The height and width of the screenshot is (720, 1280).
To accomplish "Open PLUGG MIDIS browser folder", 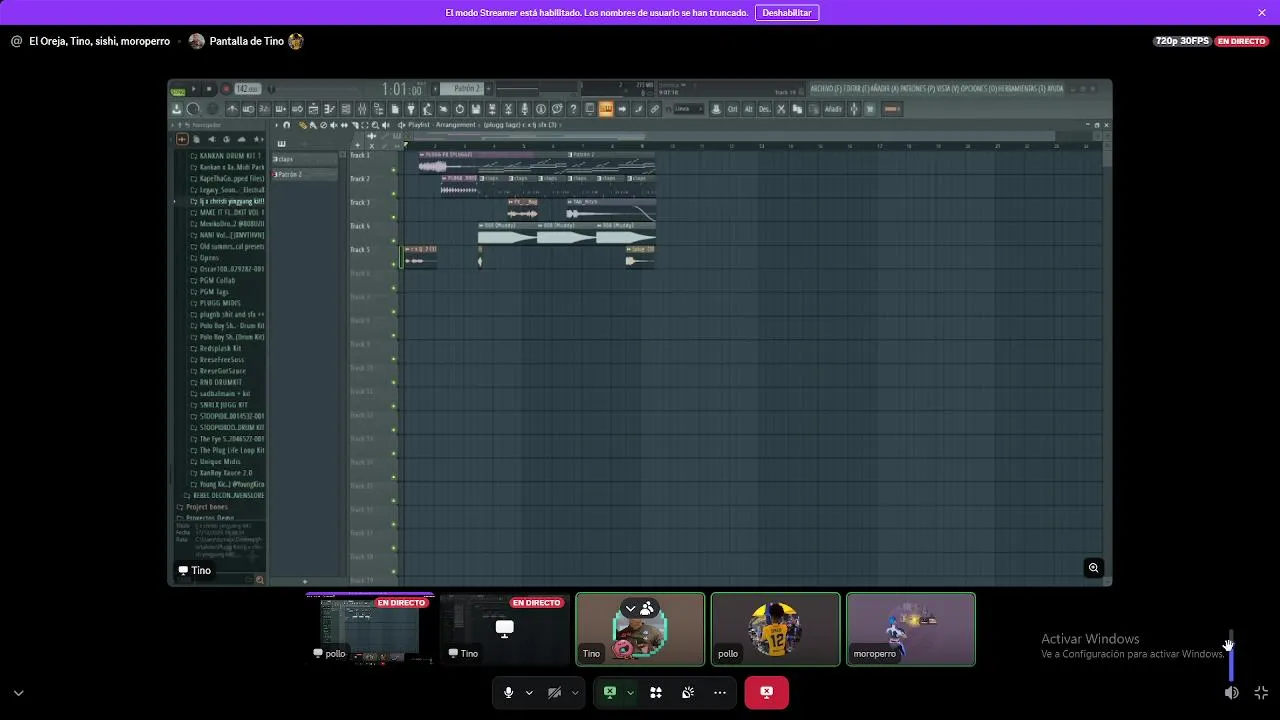I will point(219,303).
